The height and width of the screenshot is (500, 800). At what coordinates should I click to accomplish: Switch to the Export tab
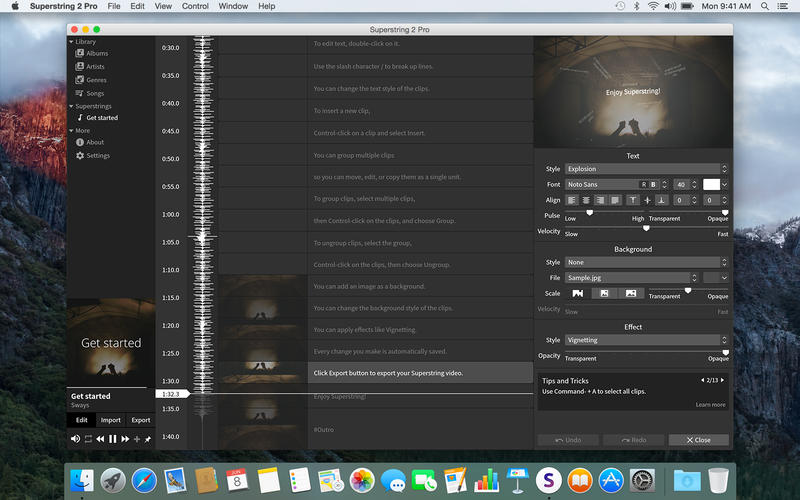[141, 420]
